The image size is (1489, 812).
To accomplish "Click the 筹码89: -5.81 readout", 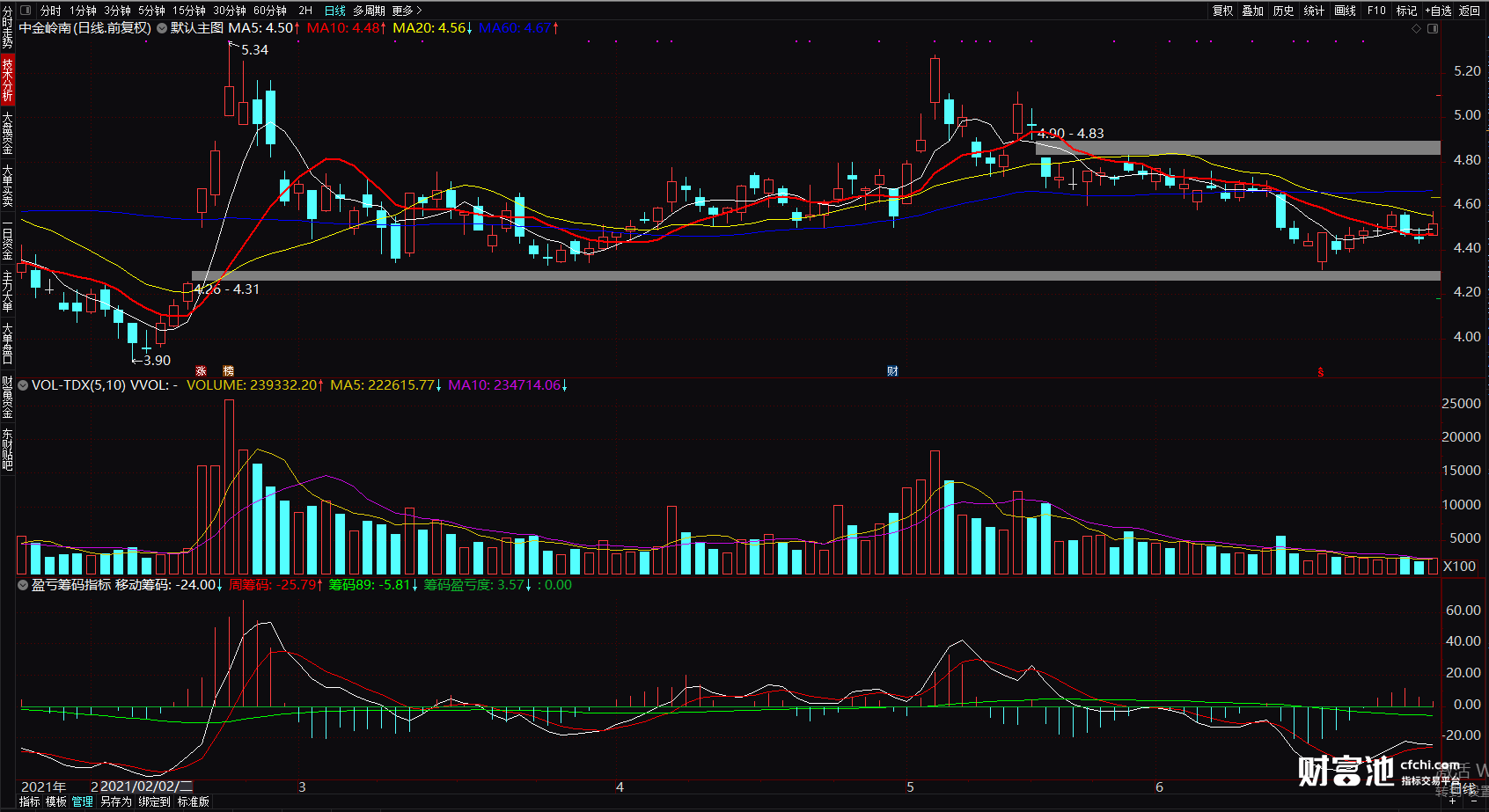I will tap(373, 584).
